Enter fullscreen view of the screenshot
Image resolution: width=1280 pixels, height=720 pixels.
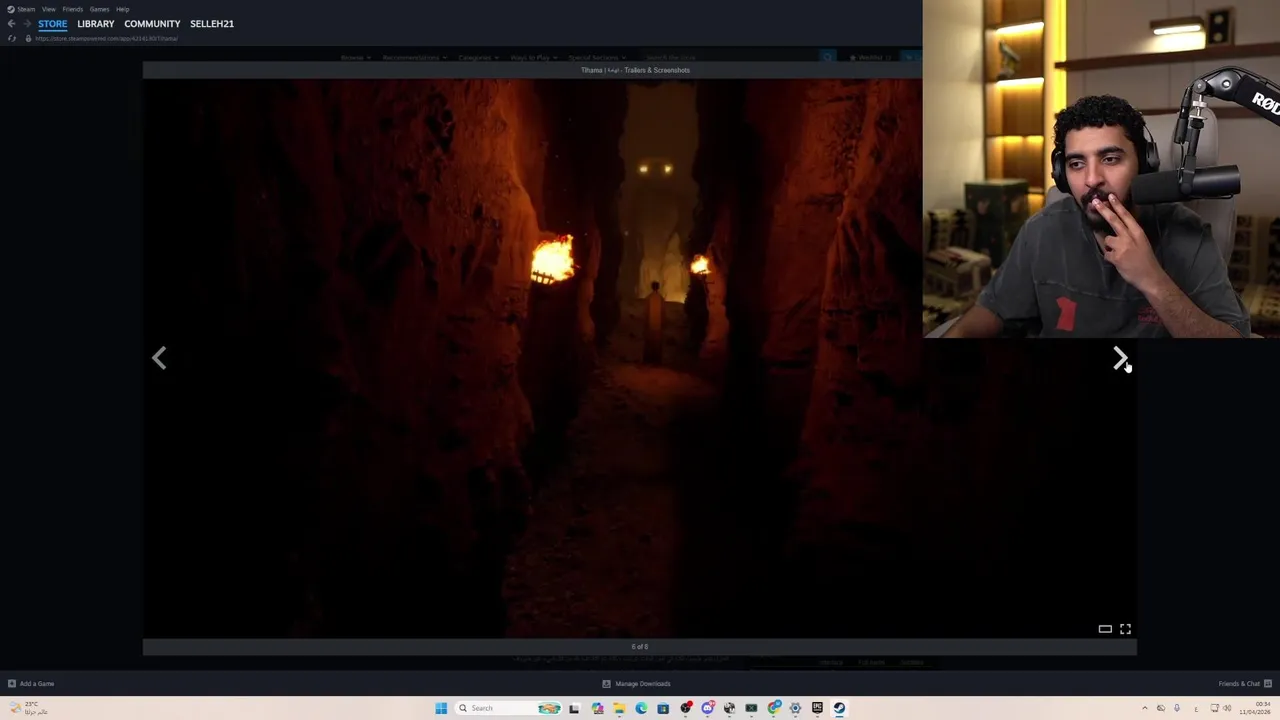pyautogui.click(x=1125, y=629)
